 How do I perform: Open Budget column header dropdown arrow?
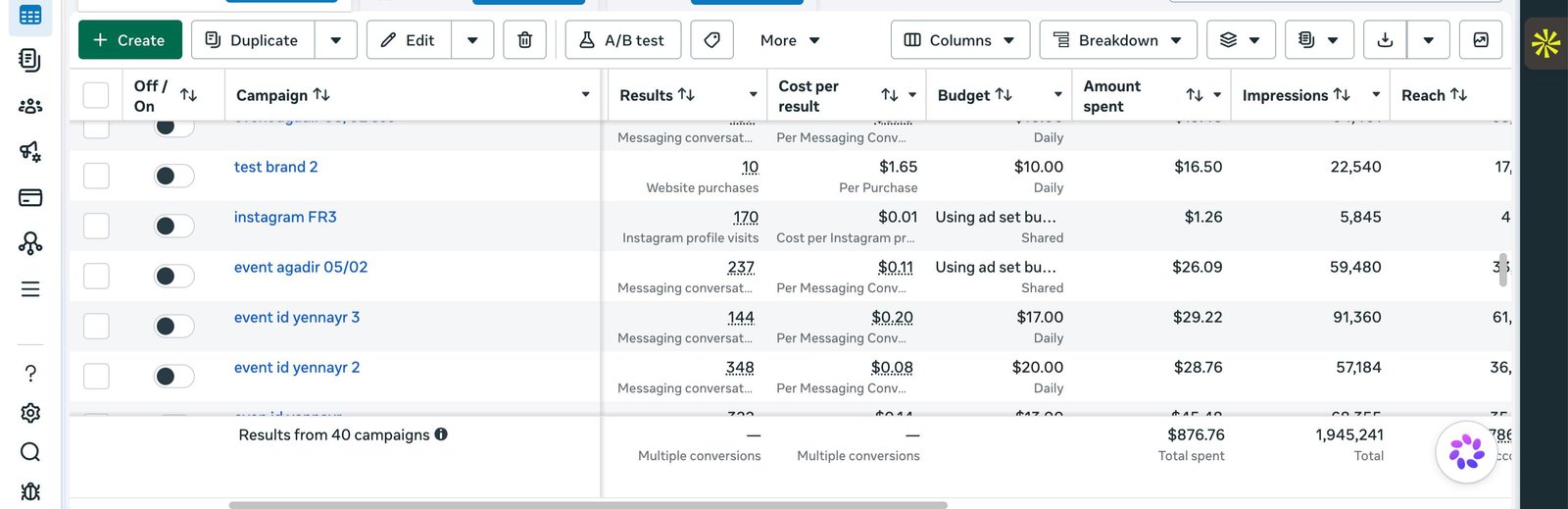[x=1058, y=95]
